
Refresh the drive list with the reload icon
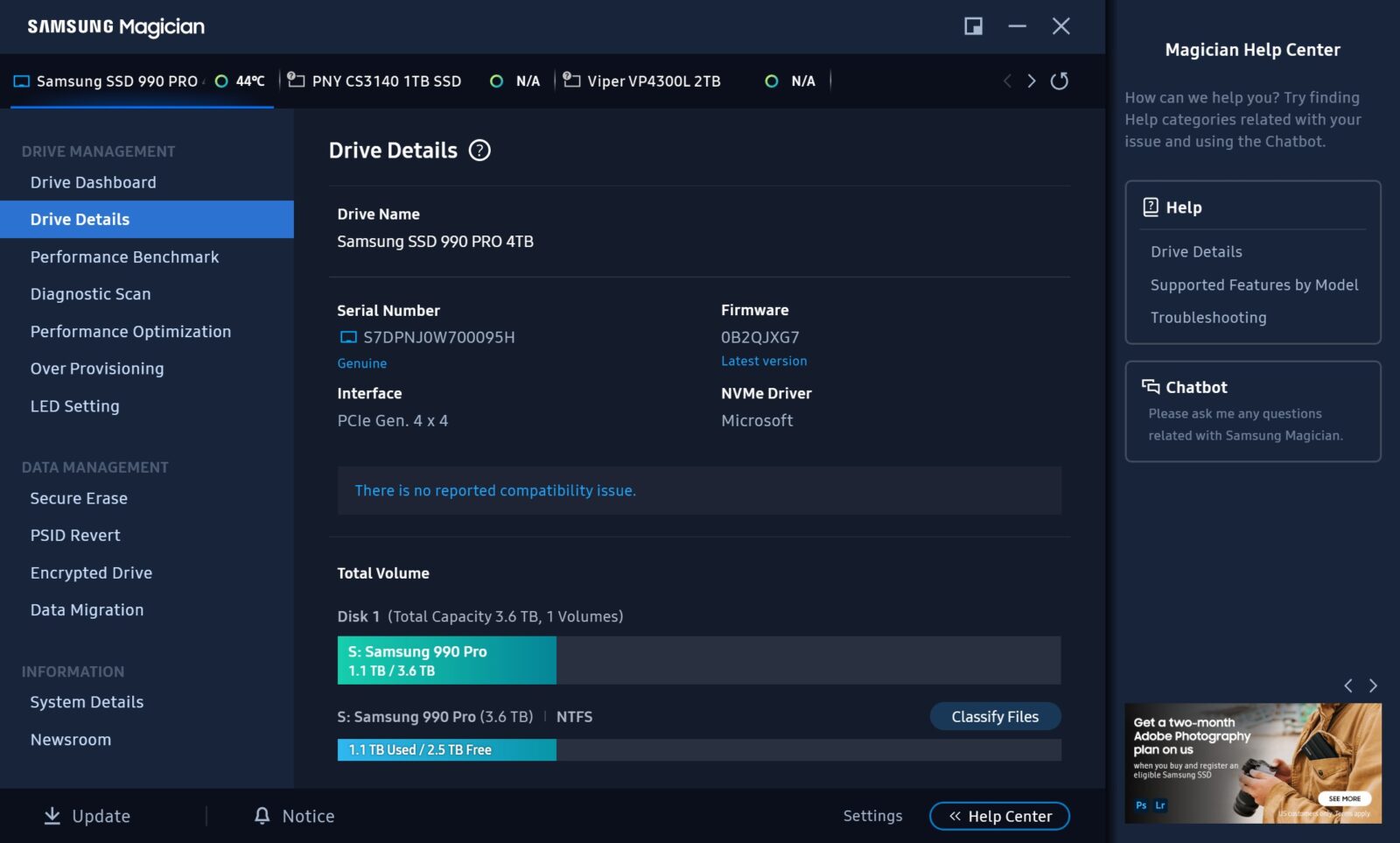point(1059,81)
